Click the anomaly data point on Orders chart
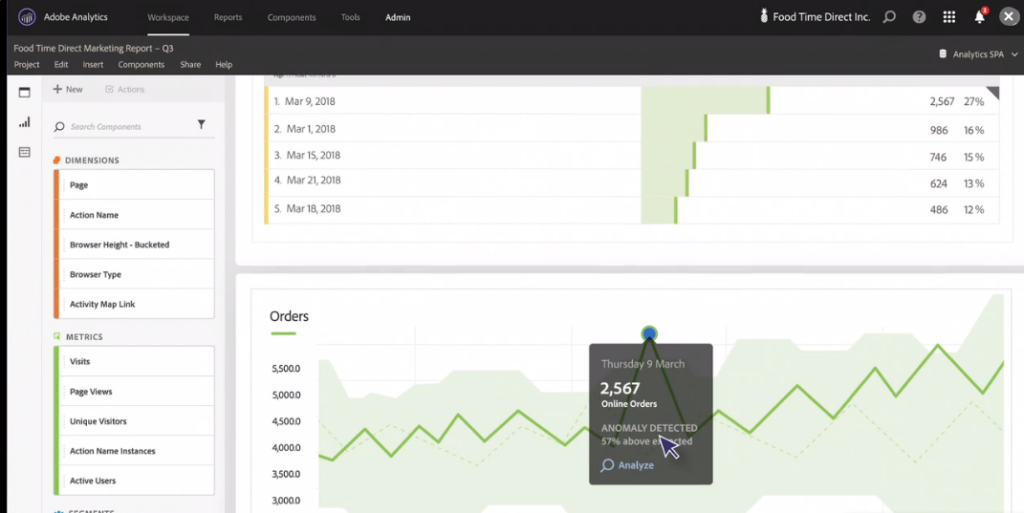 (648, 334)
